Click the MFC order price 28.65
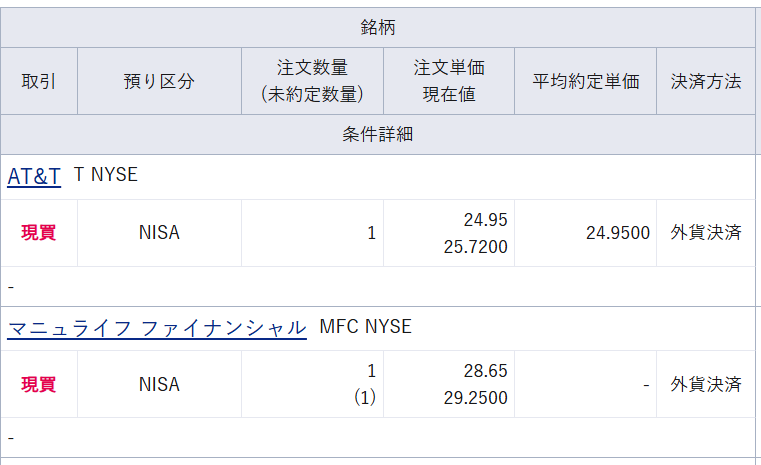Screen dimensions: 761x465 tap(485, 371)
